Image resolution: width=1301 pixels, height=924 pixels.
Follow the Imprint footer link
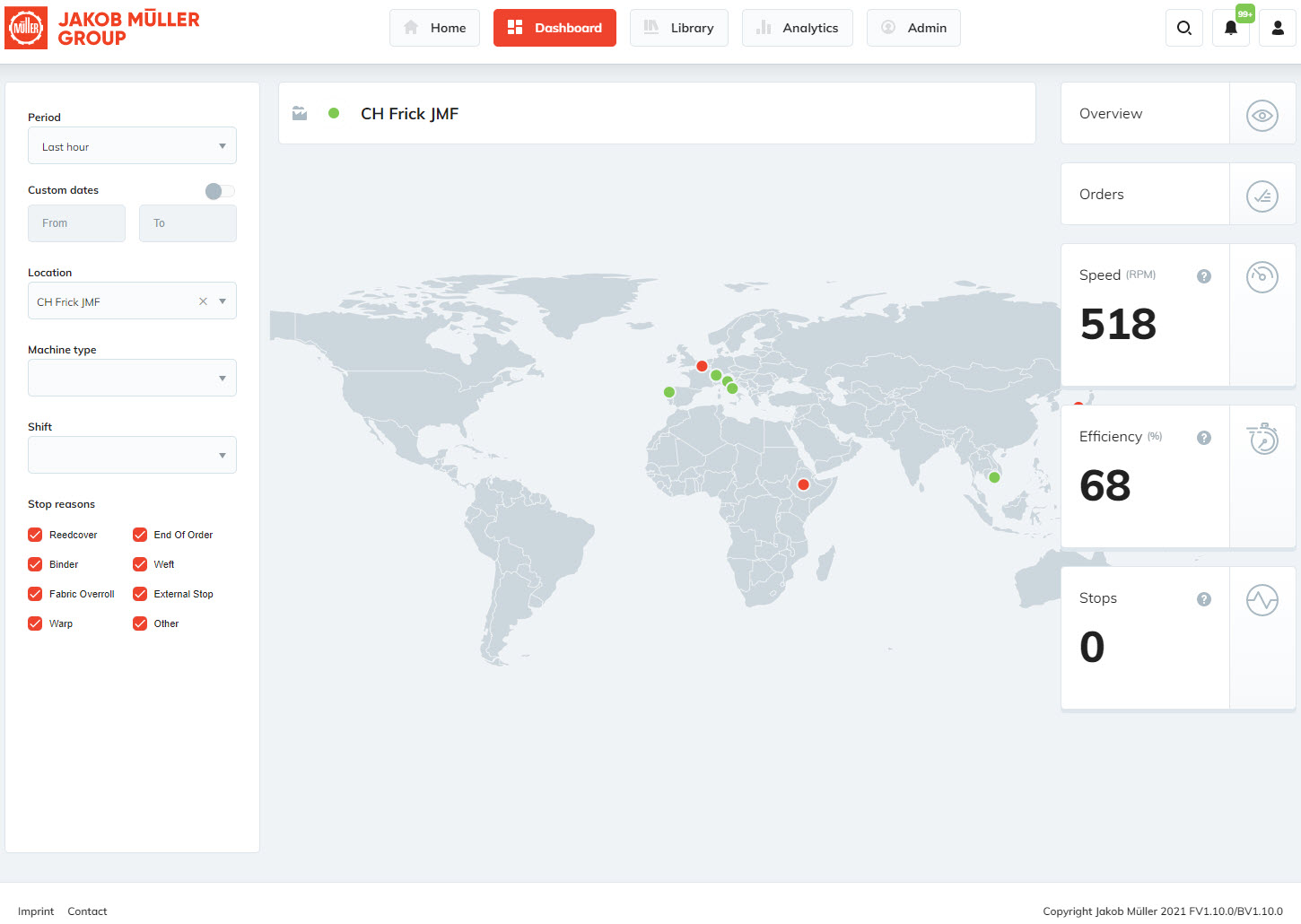pyautogui.click(x=36, y=911)
